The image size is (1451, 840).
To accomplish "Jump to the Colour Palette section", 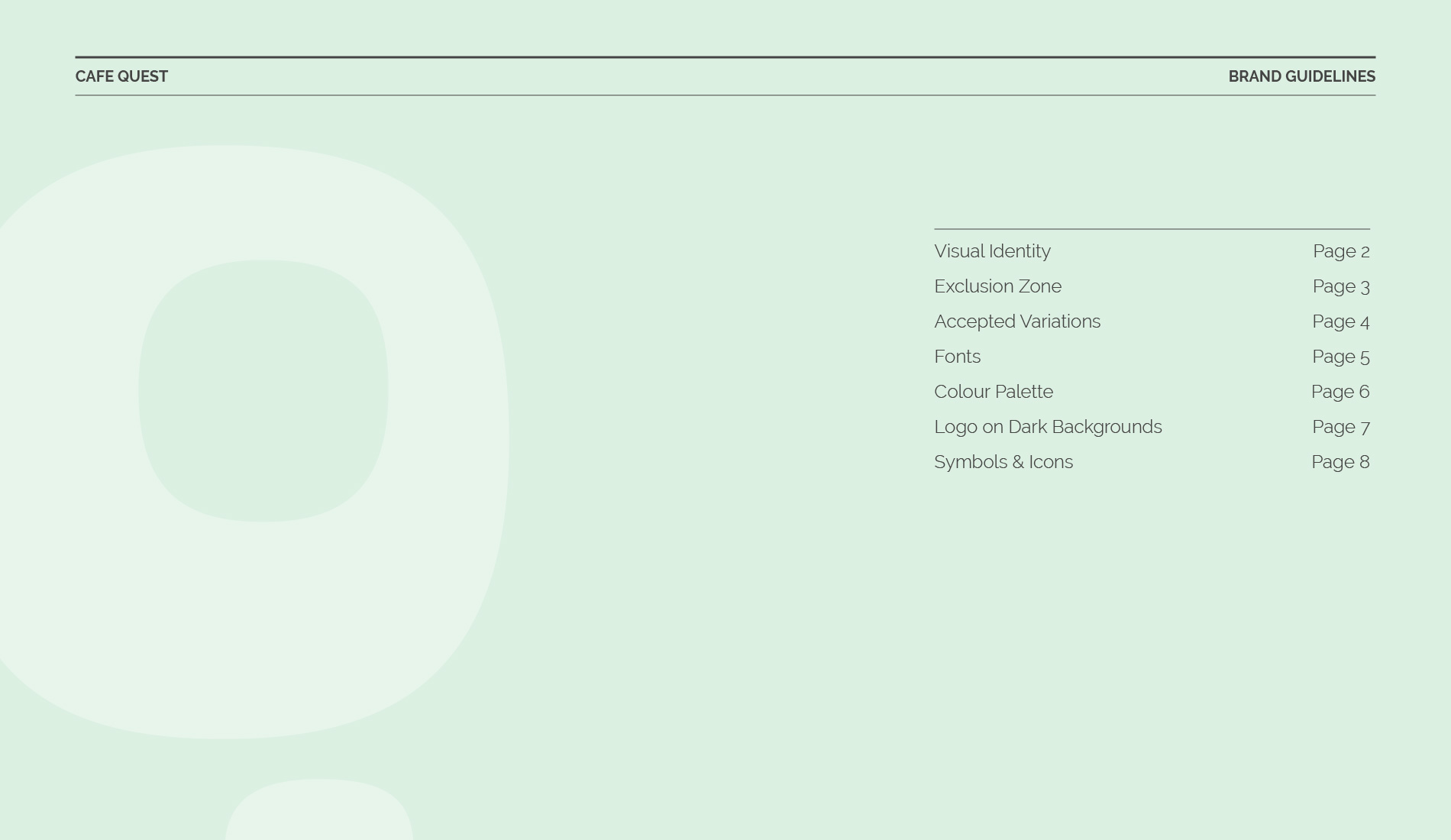I will 993,392.
